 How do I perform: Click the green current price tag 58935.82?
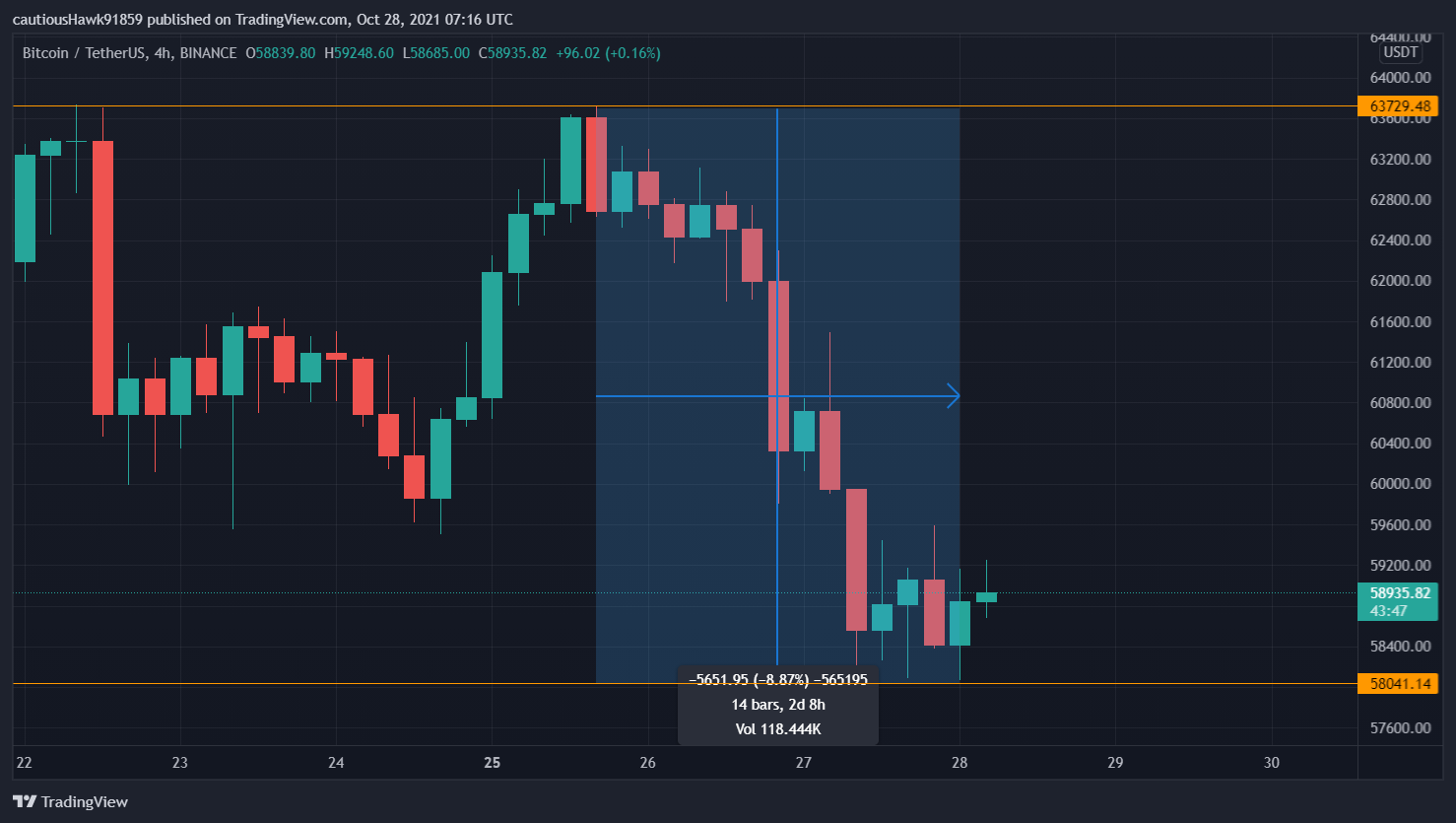tap(1398, 593)
